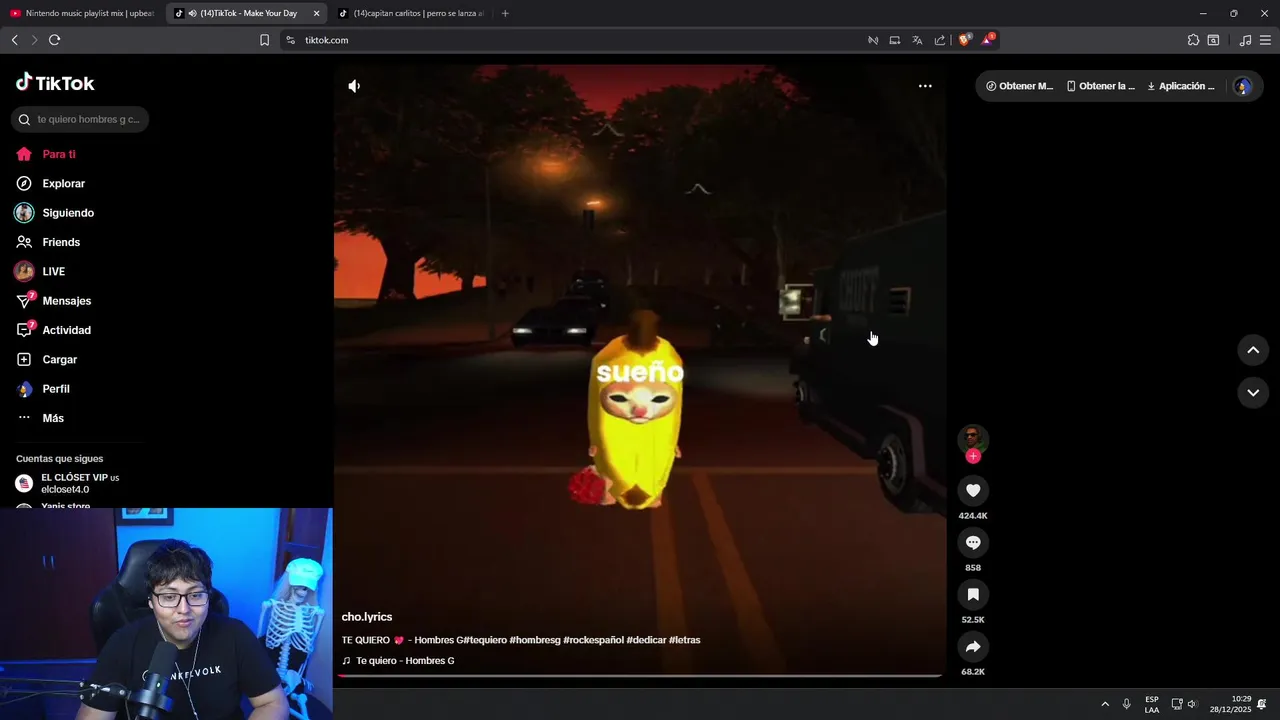The height and width of the screenshot is (720, 1280).
Task: Go back in browser history
Action: click(x=14, y=40)
